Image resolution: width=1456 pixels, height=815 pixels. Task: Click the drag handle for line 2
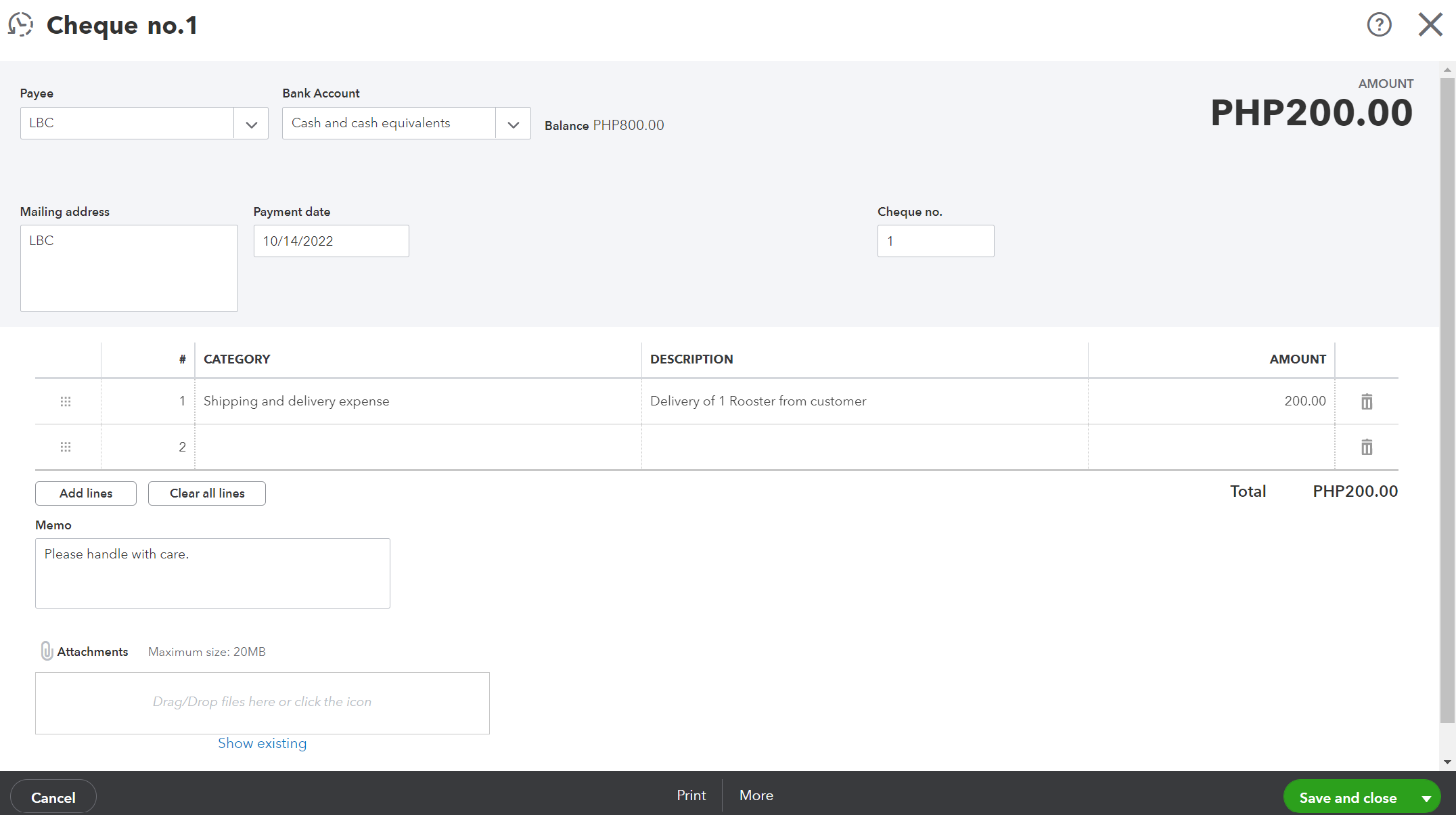click(66, 447)
